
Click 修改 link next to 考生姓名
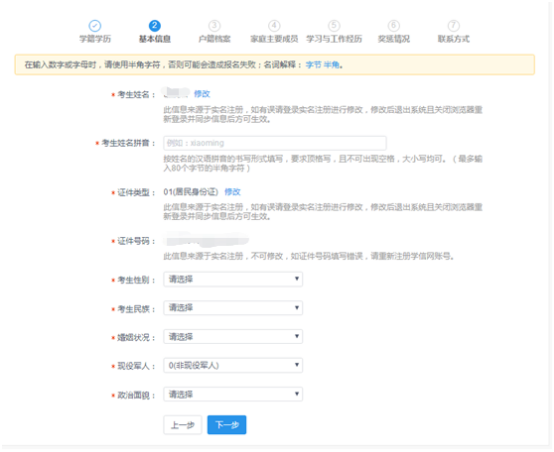pyautogui.click(x=202, y=94)
